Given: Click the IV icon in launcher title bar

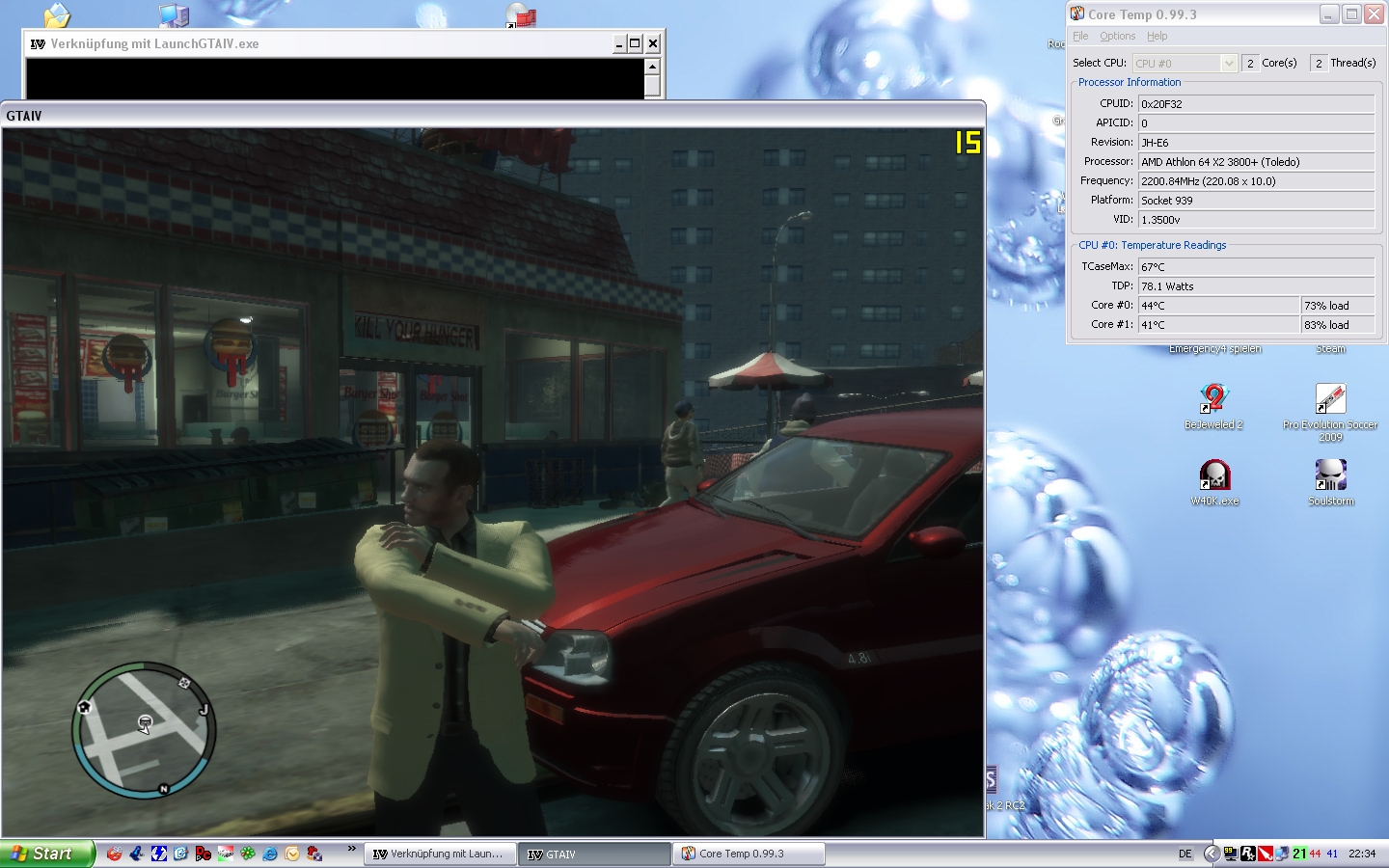Looking at the screenshot, I should pyautogui.click(x=38, y=43).
